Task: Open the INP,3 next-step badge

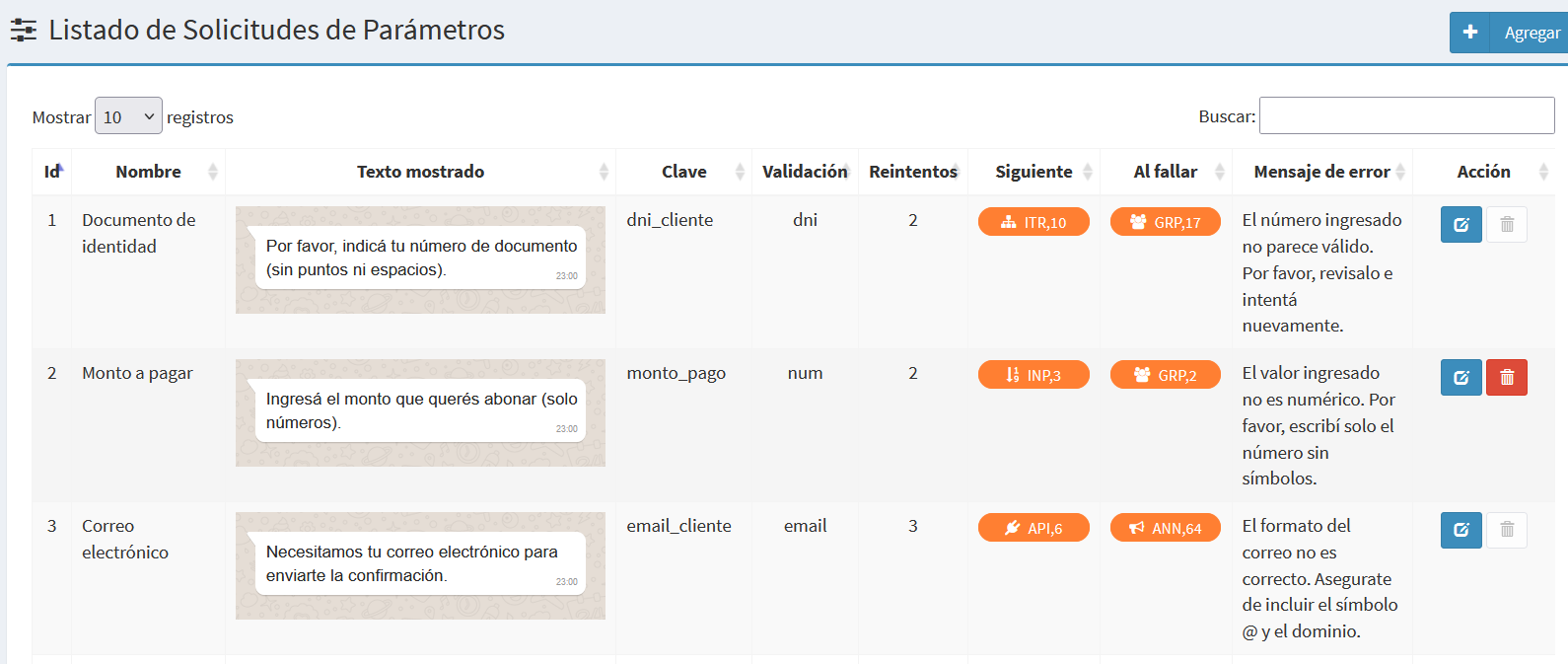Action: [1033, 375]
